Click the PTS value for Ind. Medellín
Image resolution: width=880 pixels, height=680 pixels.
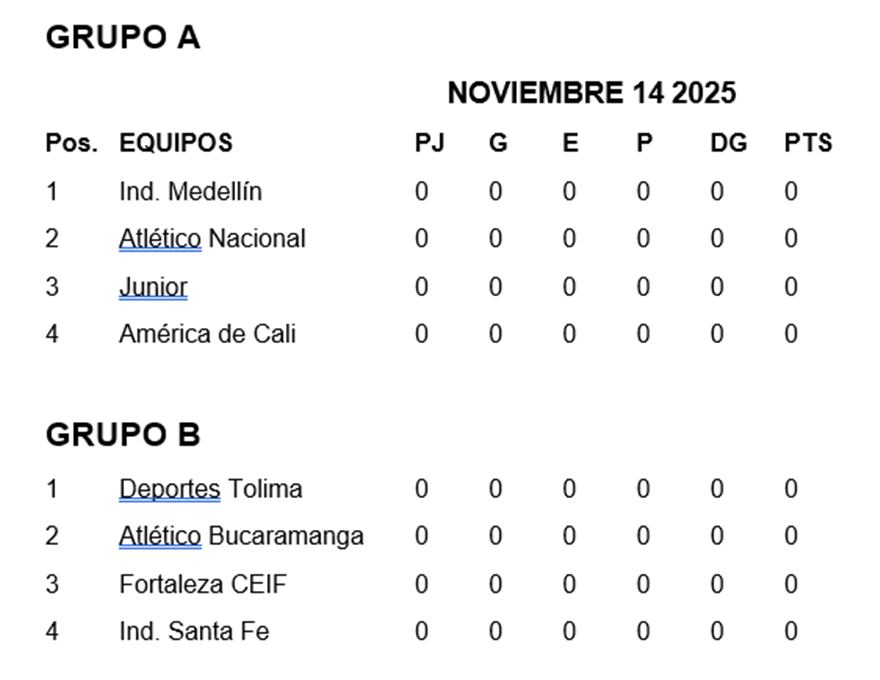pos(791,191)
